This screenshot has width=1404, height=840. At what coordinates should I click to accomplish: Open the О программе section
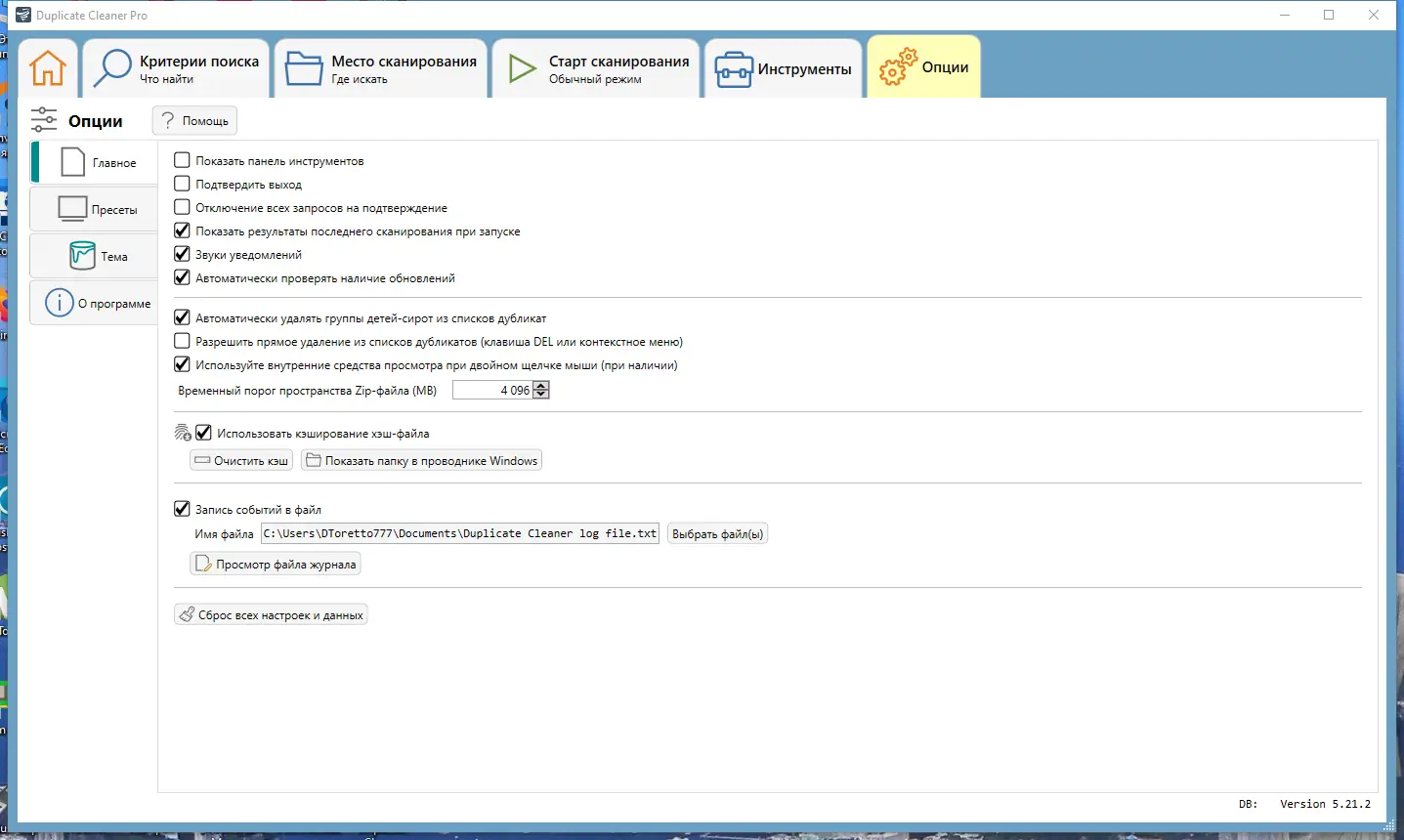[x=95, y=303]
